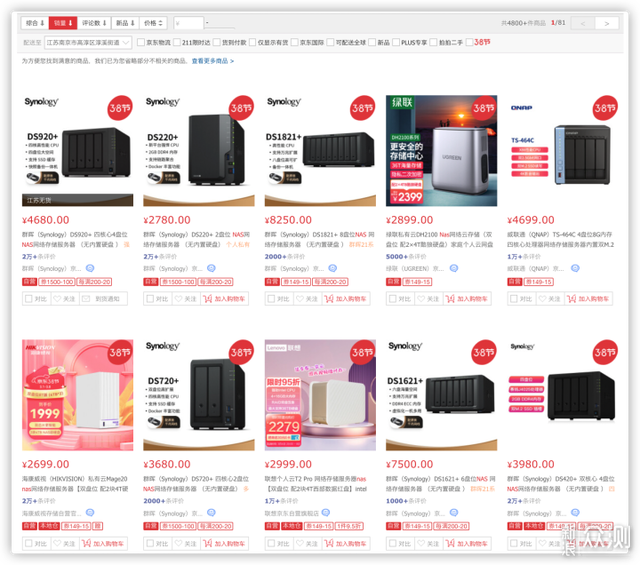The width and height of the screenshot is (640, 565).
Task: Go to next results page
Action: click(607, 23)
